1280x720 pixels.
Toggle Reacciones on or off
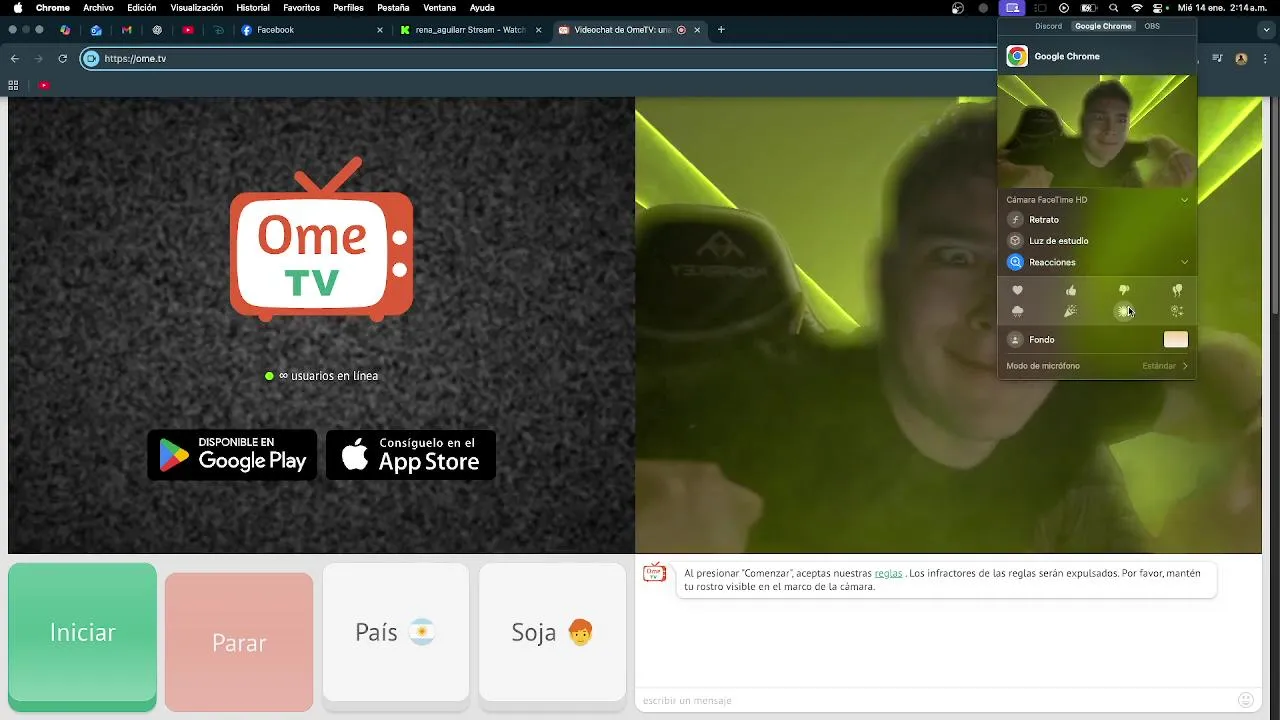tap(1015, 262)
